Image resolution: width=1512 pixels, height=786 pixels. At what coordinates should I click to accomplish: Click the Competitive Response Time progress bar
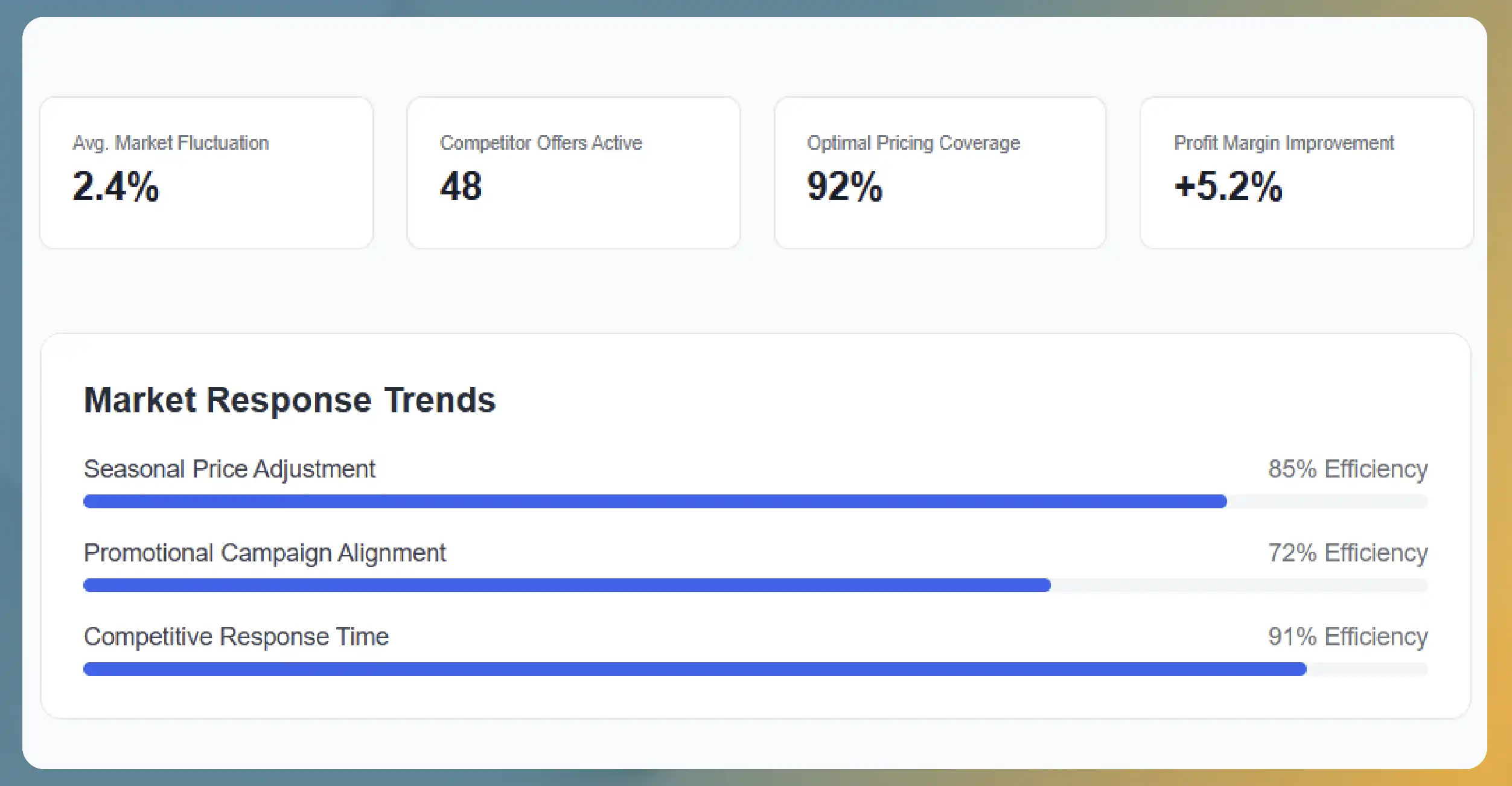pos(756,669)
